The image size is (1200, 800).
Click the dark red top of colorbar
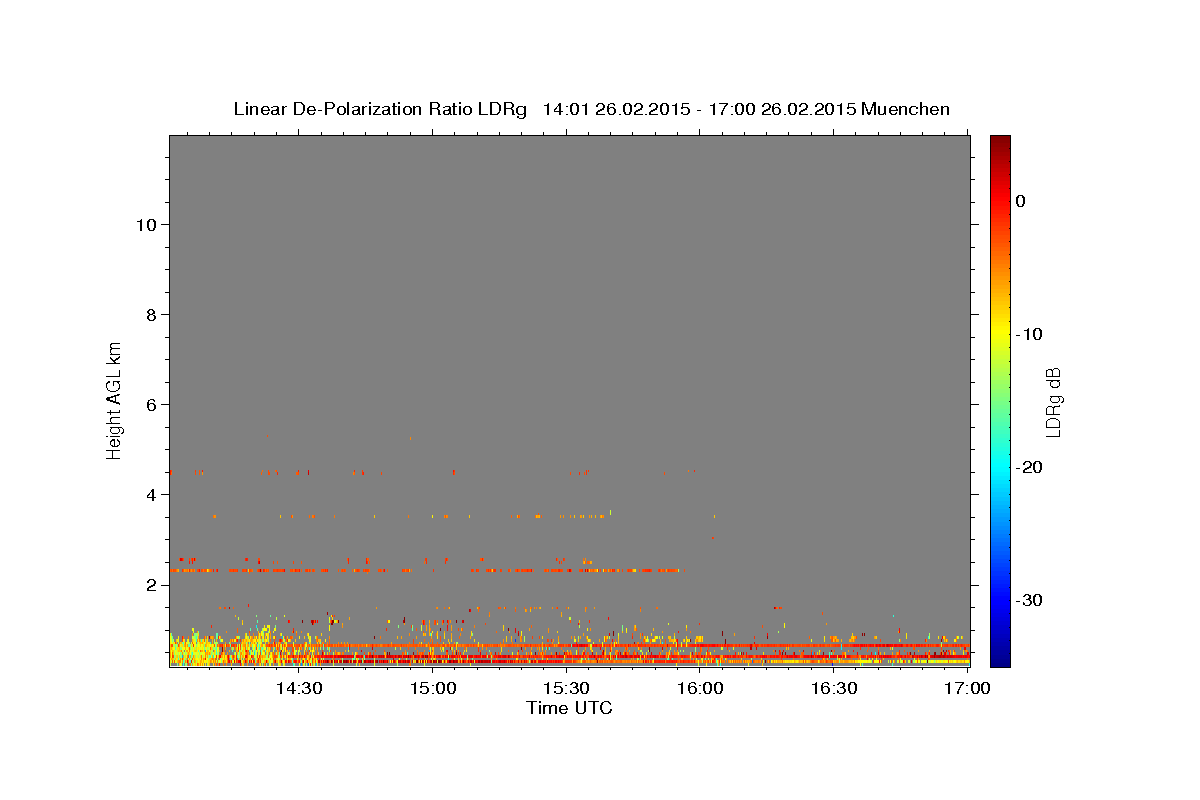click(x=1000, y=142)
